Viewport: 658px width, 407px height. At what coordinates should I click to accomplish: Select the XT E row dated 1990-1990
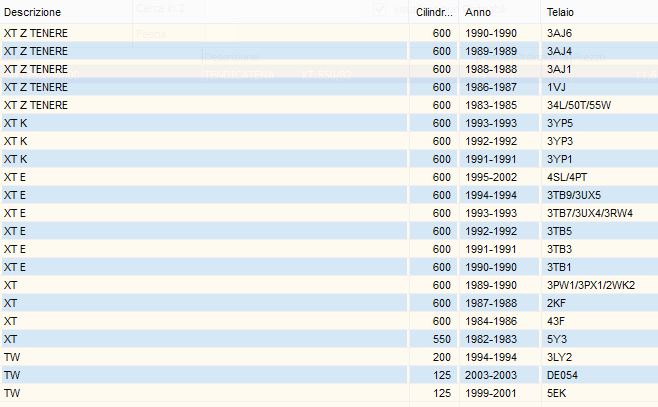329,267
